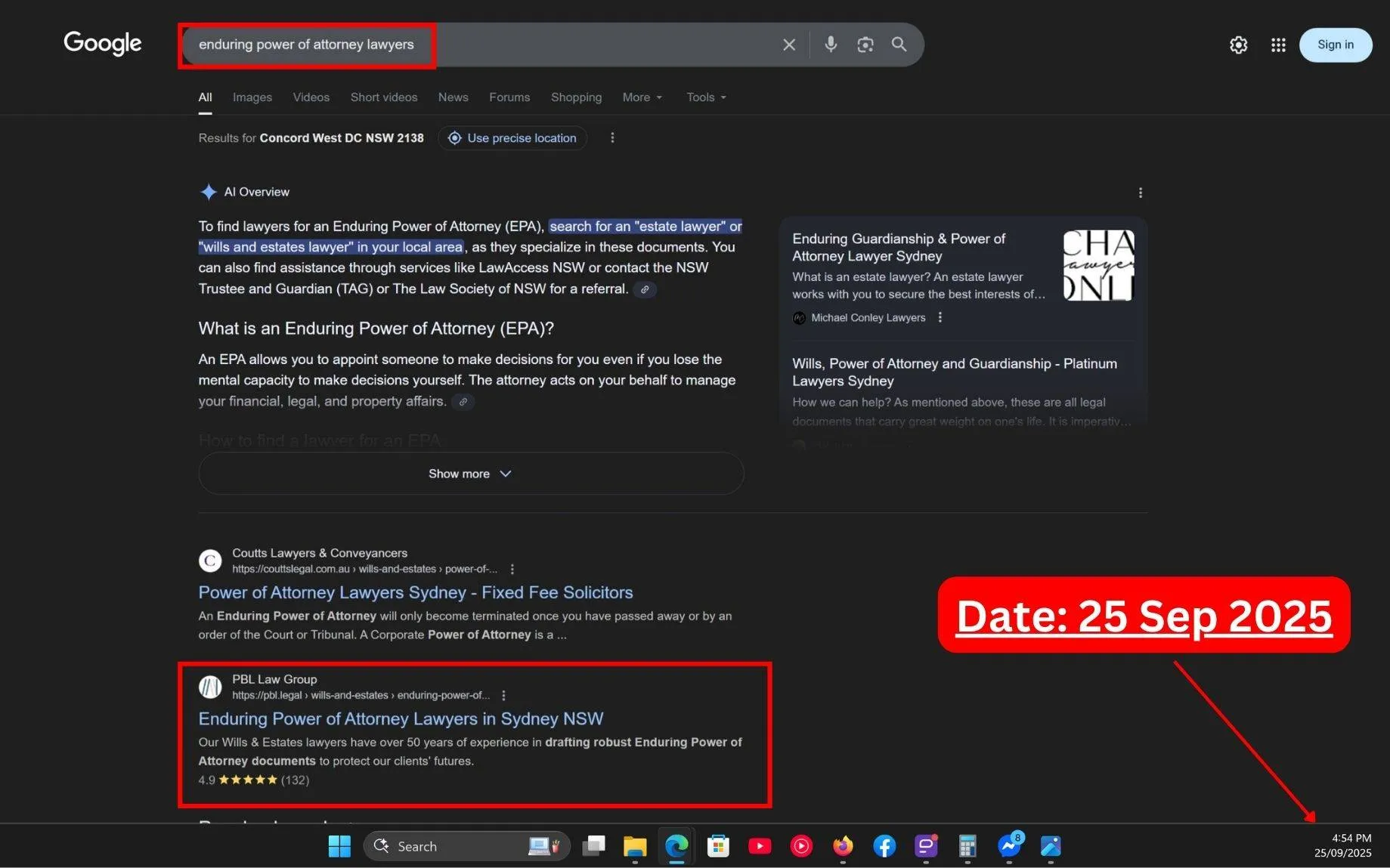This screenshot has width=1390, height=868.
Task: Open Enduring Power of Attorney Lawyers in Sydney NSW
Action: [x=400, y=718]
